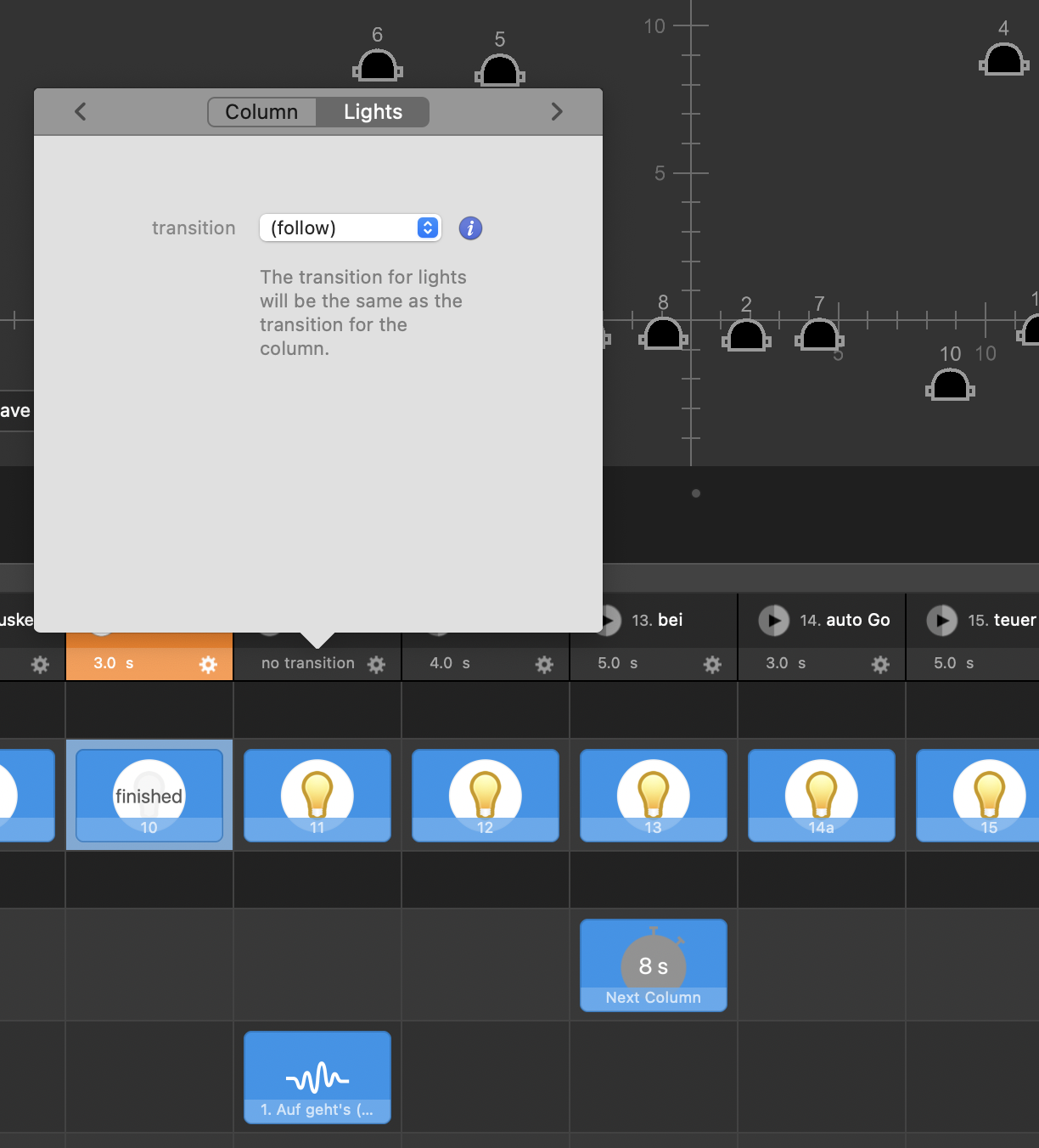Select light fixture 6 in stage view
The height and width of the screenshot is (1148, 1039).
coord(378,66)
